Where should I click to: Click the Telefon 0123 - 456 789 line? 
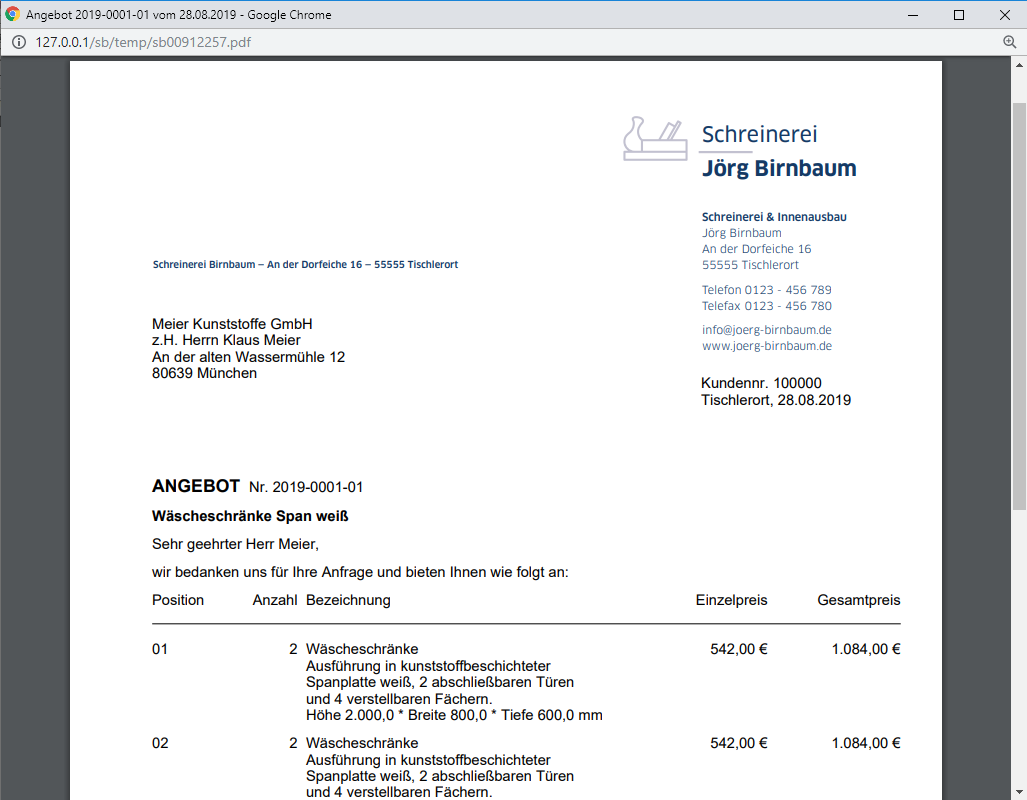click(x=766, y=290)
